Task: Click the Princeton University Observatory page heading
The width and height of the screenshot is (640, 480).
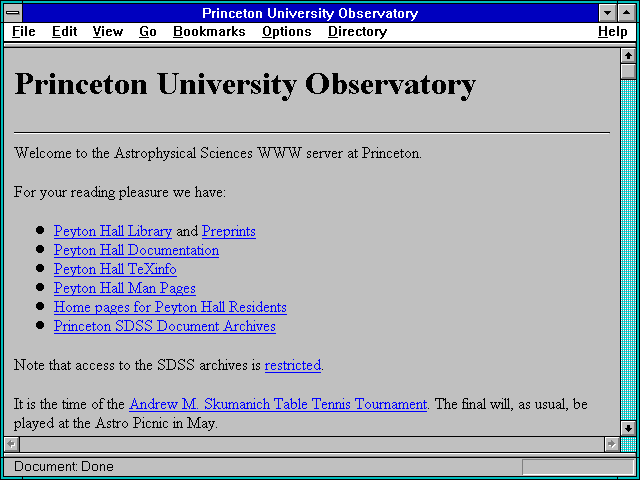Action: [x=245, y=84]
